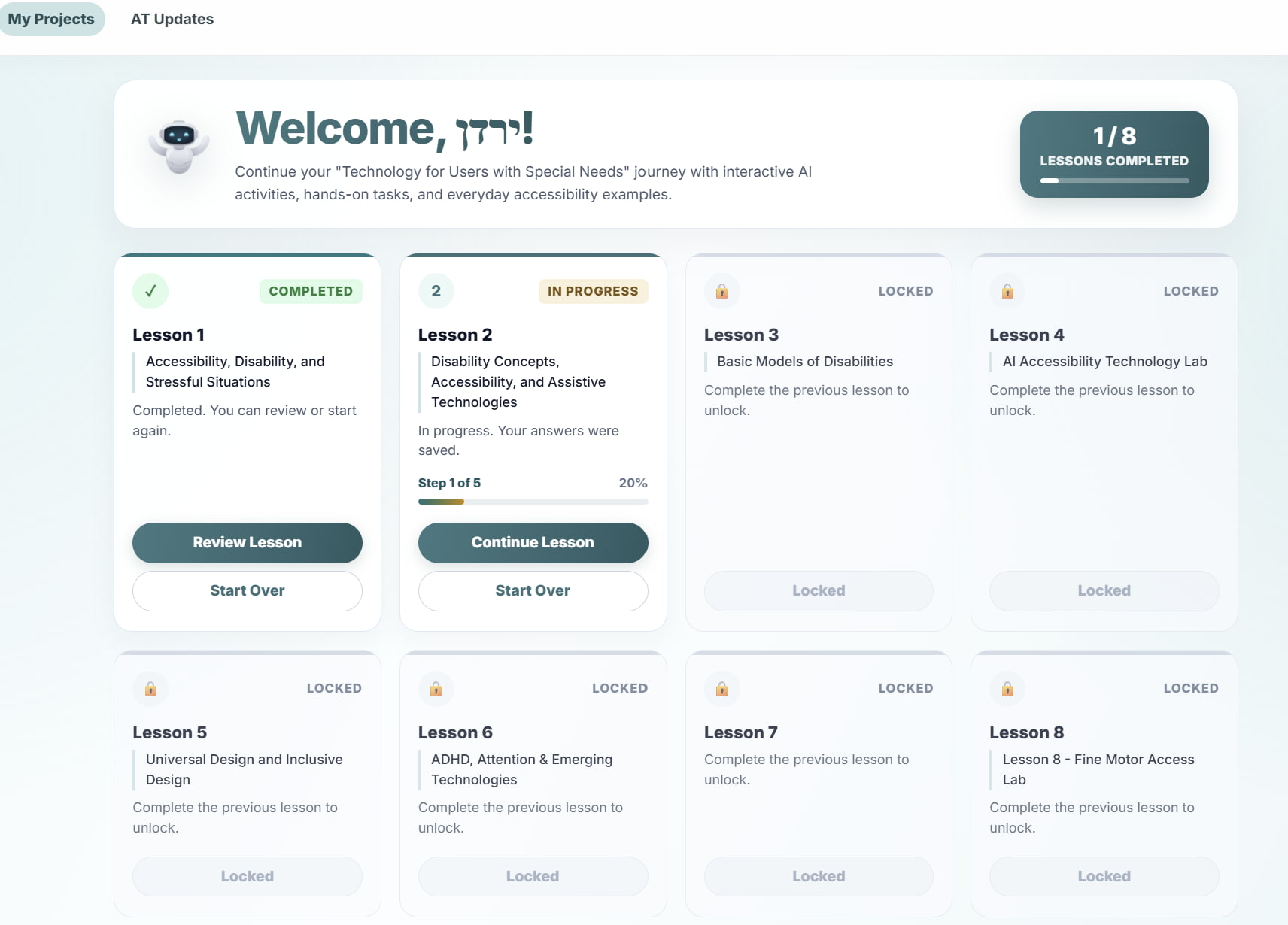Click the COMPLETED status badge
Screen dimensions: 1288x925
point(311,291)
